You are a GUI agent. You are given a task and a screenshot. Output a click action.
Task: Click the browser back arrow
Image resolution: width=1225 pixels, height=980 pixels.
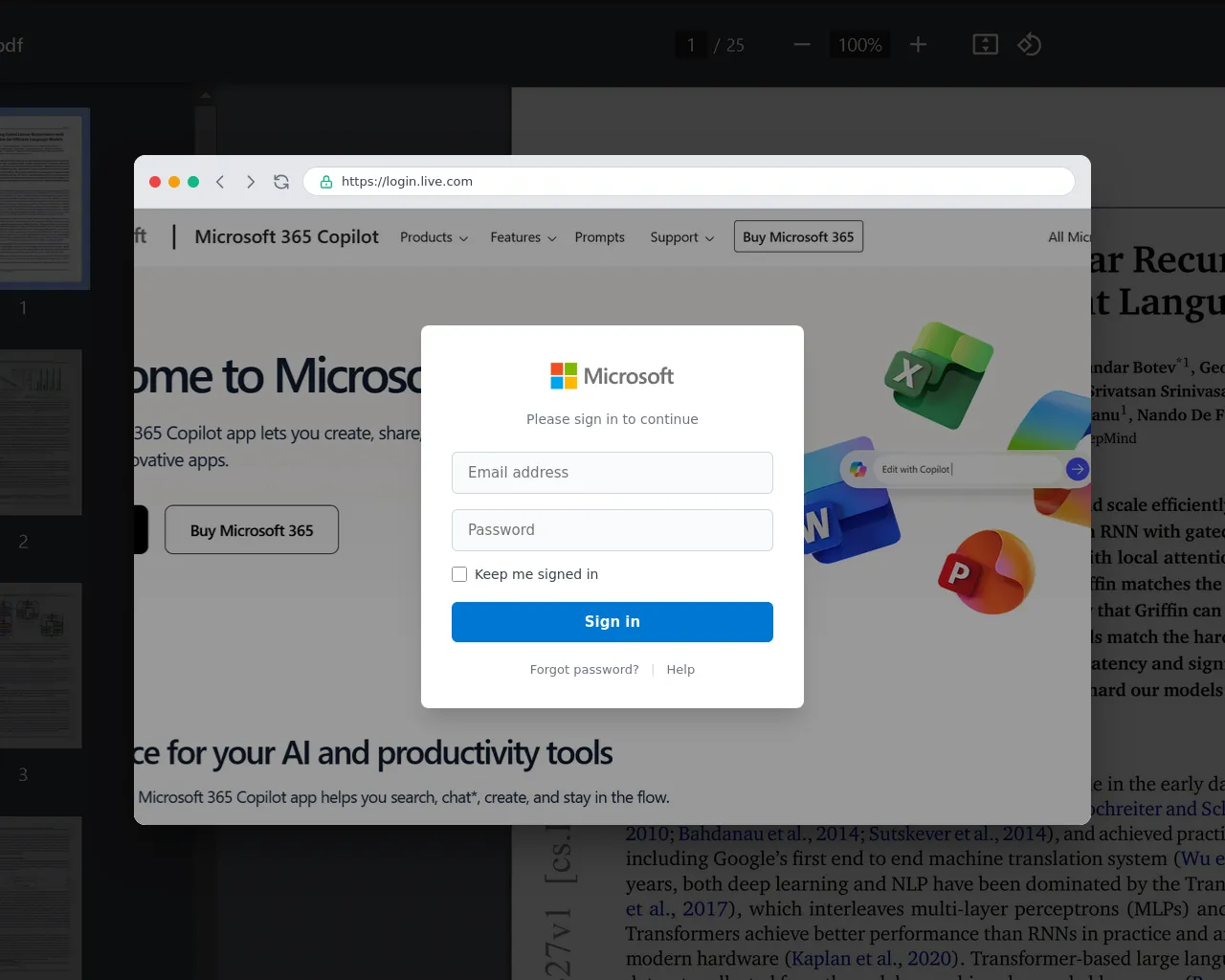pos(220,182)
